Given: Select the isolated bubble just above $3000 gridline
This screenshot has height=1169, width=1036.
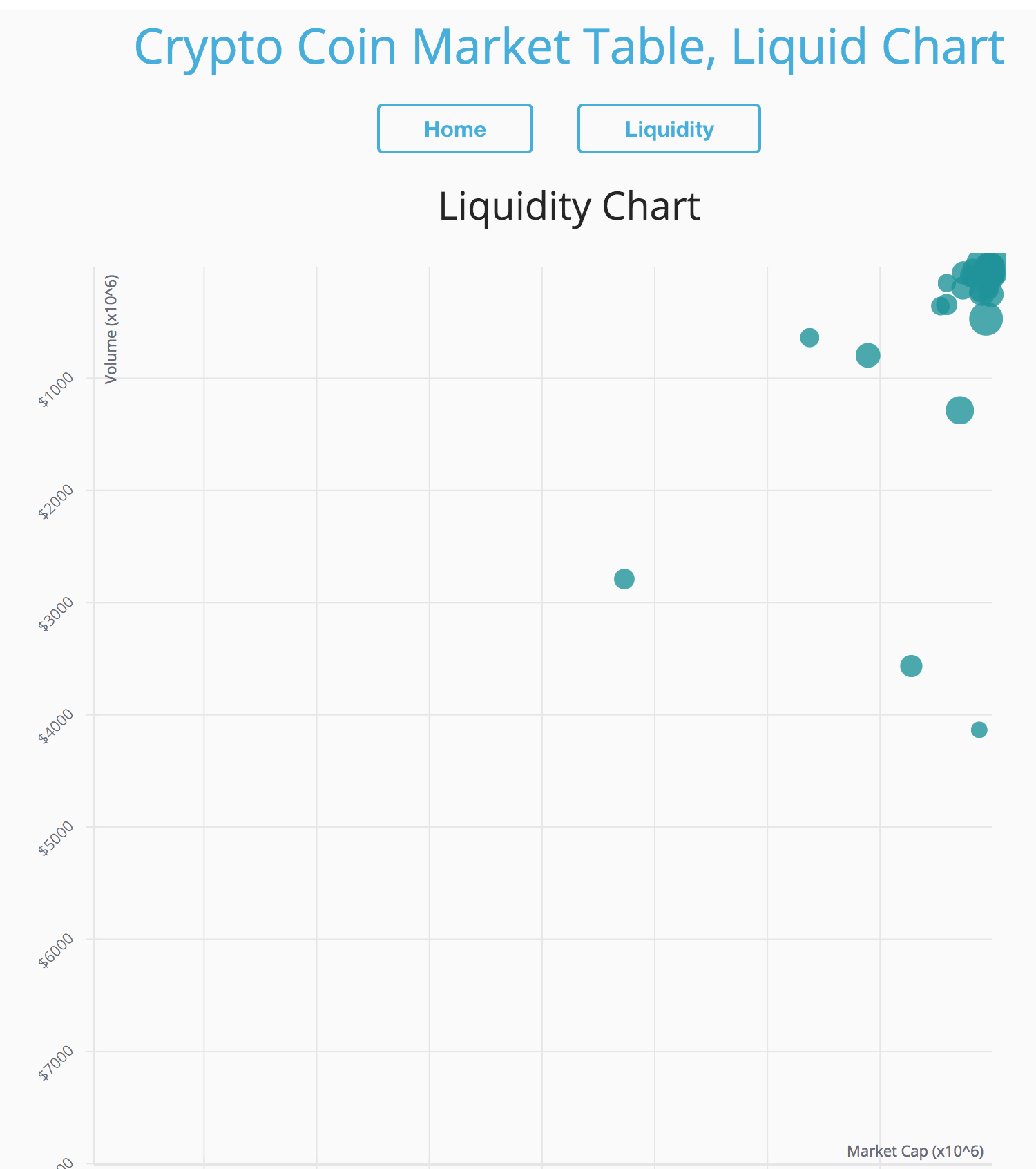Looking at the screenshot, I should [624, 578].
